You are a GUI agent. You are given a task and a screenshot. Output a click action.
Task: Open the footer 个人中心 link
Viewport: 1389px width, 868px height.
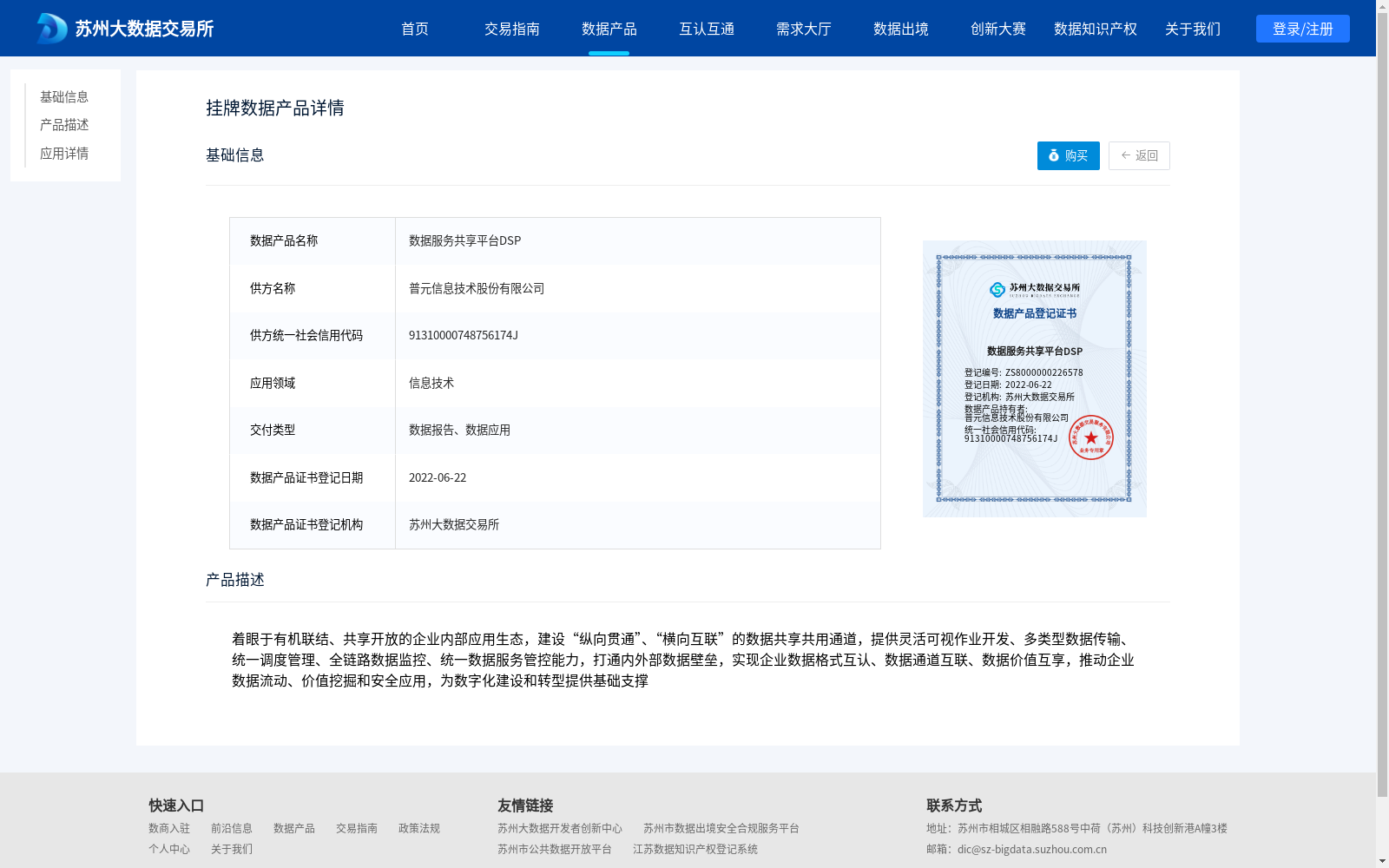pos(169,849)
